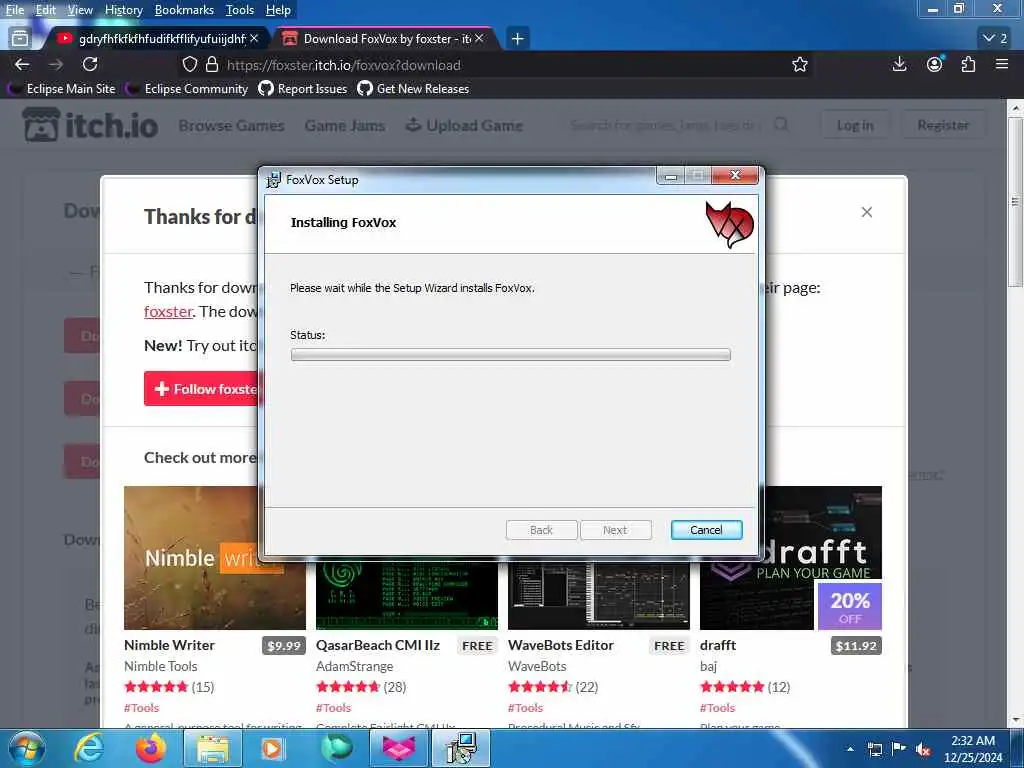The height and width of the screenshot is (768, 1024).
Task: Close the Download FoxVox tab
Action: click(x=479, y=39)
